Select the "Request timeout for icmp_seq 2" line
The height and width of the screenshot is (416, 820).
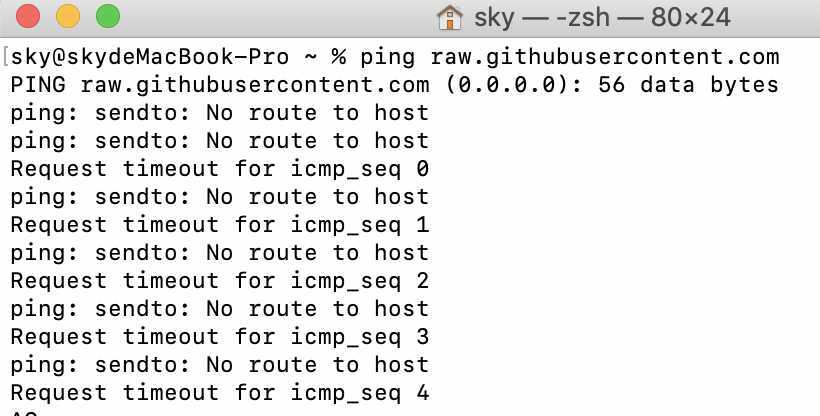[x=219, y=281]
